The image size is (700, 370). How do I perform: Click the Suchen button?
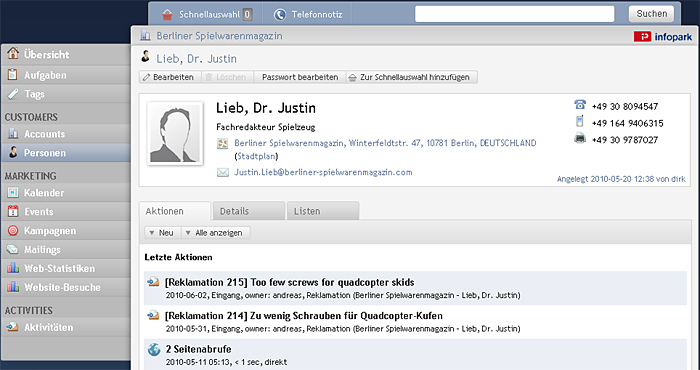651,14
